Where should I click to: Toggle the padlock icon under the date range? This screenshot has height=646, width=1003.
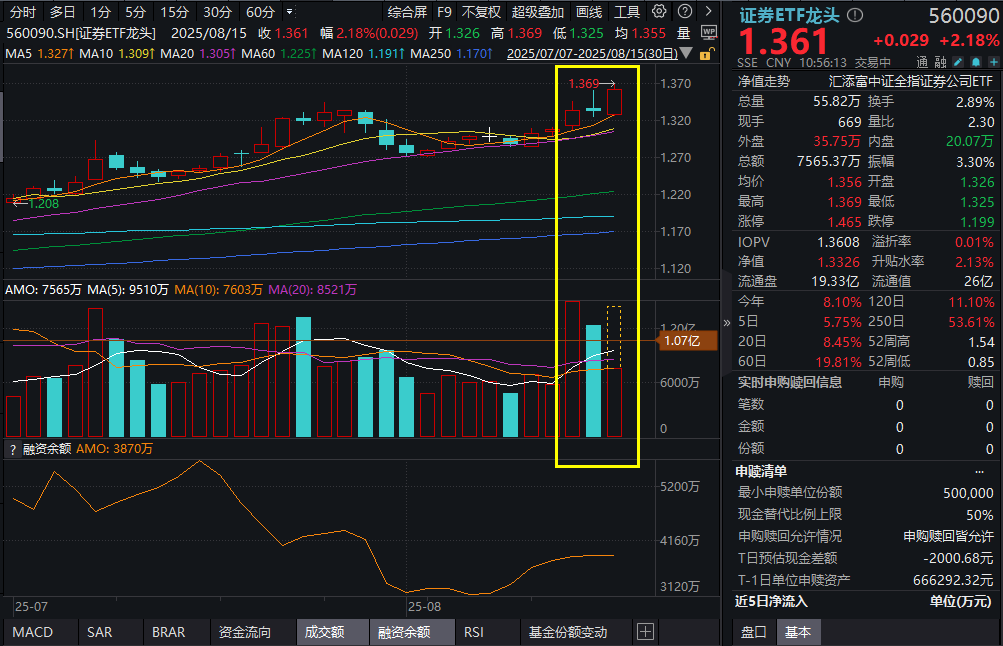(x=706, y=53)
